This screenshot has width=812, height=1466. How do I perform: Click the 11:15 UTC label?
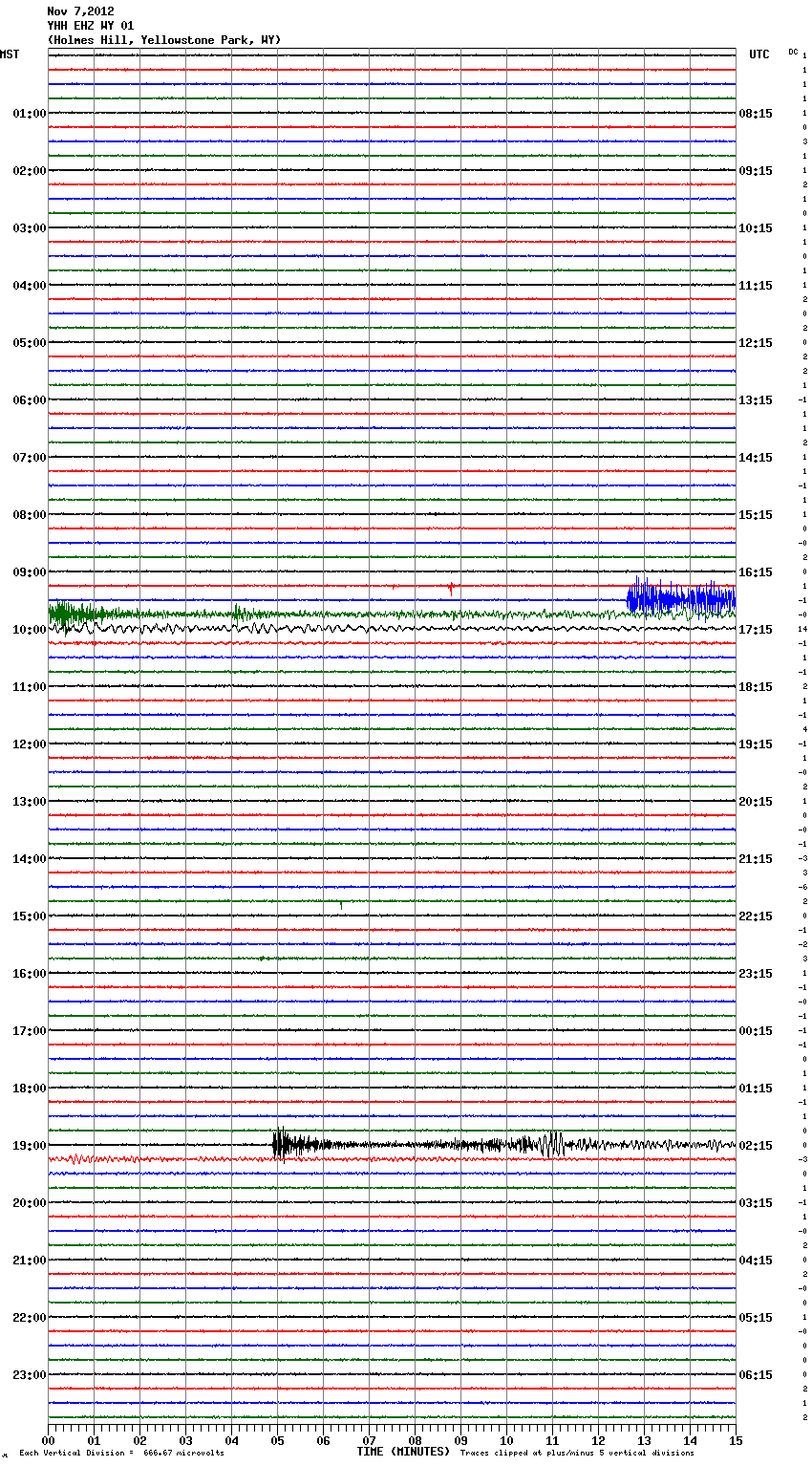coord(756,286)
